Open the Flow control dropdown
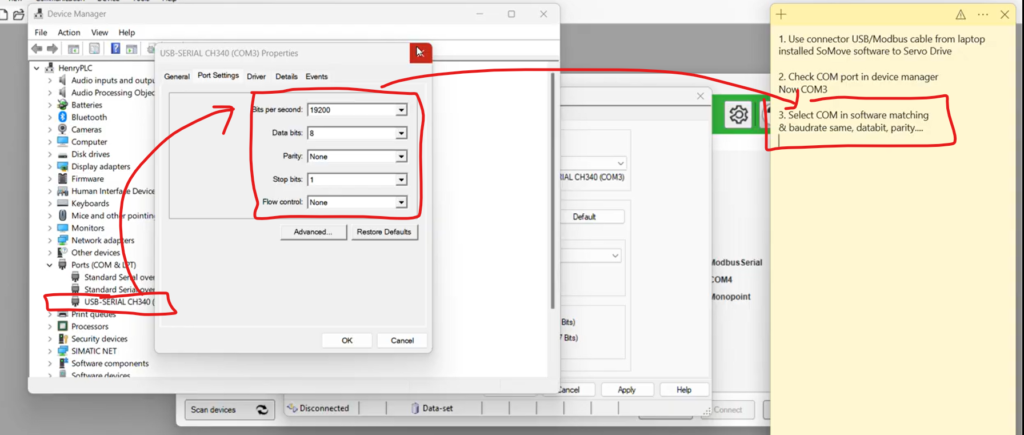Screen dimensions: 1024x435 click(x=401, y=203)
